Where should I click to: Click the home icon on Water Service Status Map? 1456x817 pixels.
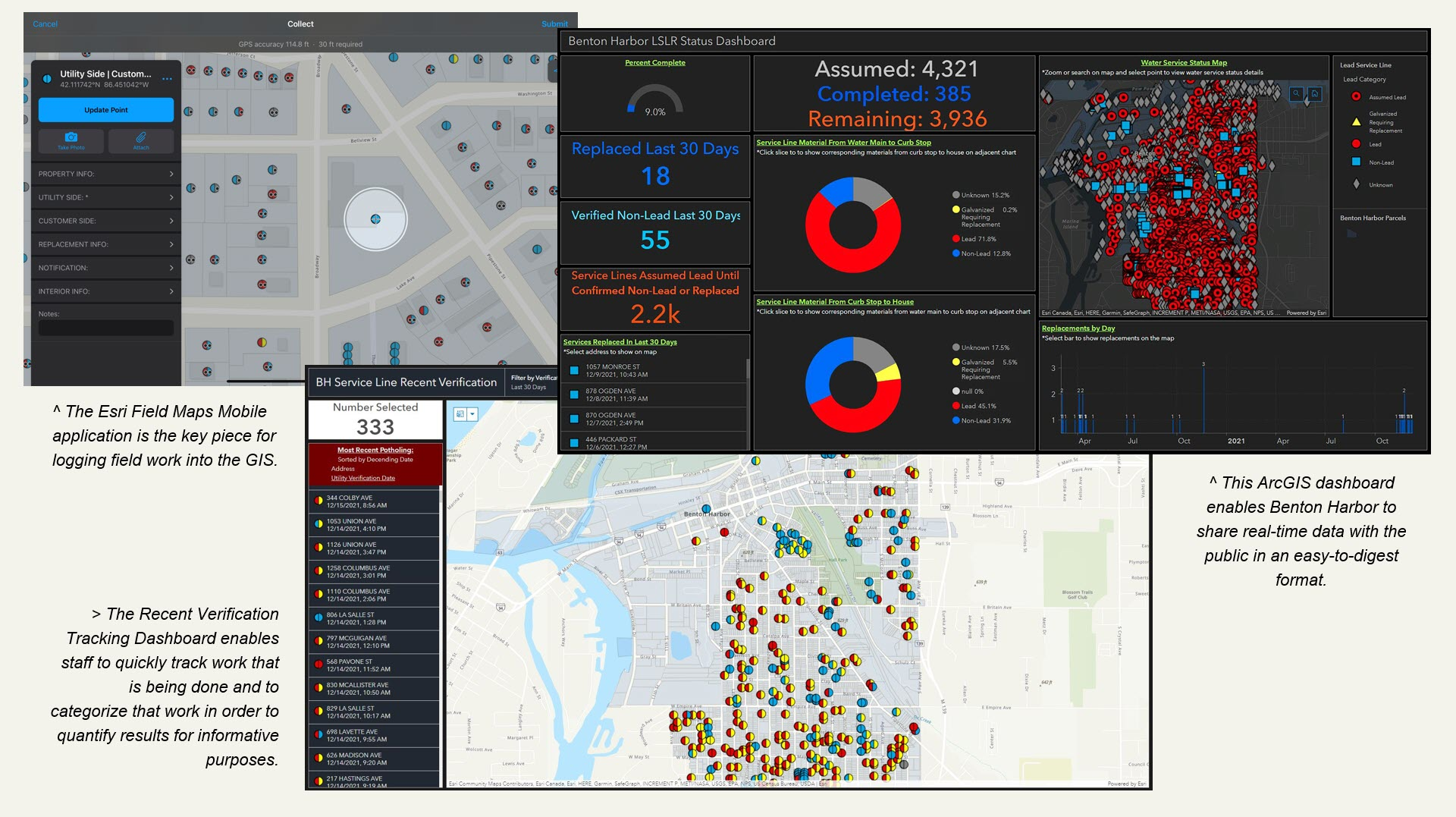point(1315,93)
